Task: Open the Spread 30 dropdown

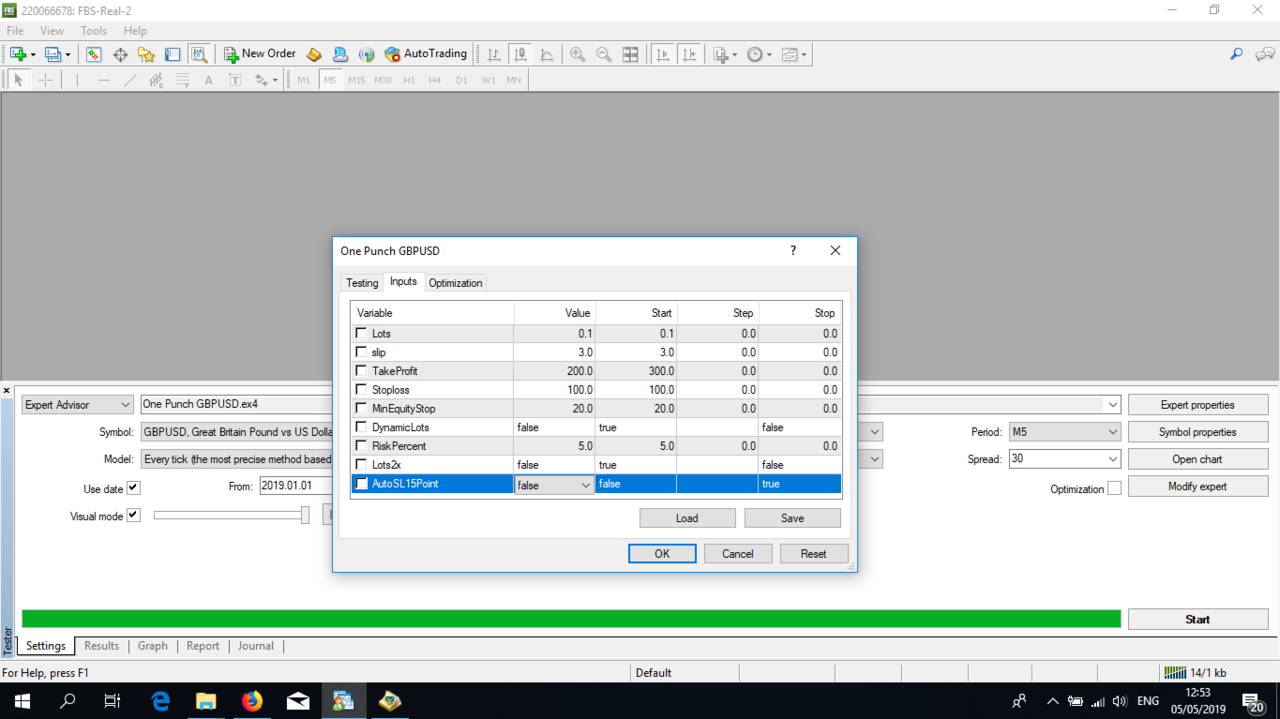Action: click(1064, 459)
